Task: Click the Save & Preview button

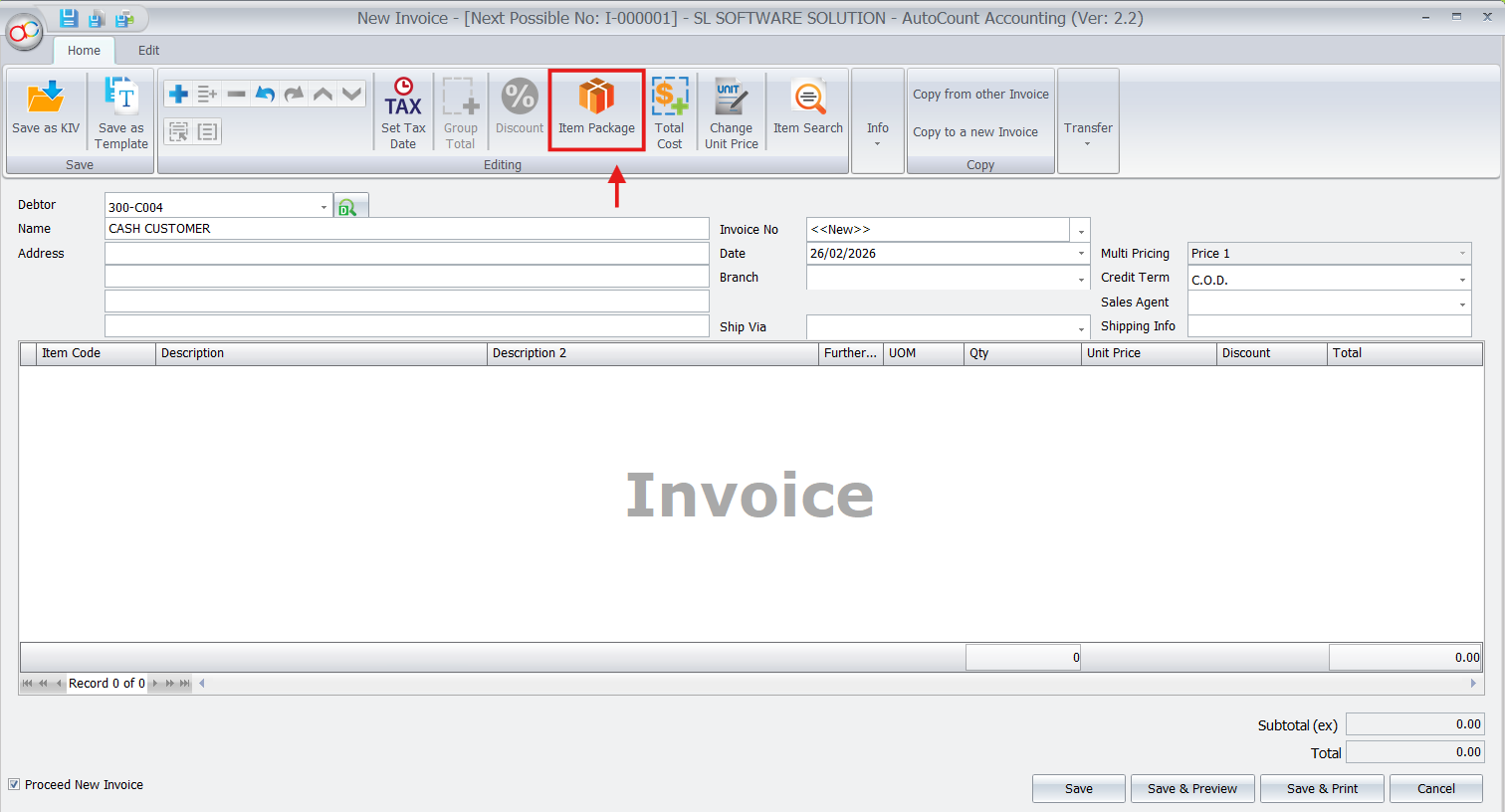Action: pos(1192,788)
